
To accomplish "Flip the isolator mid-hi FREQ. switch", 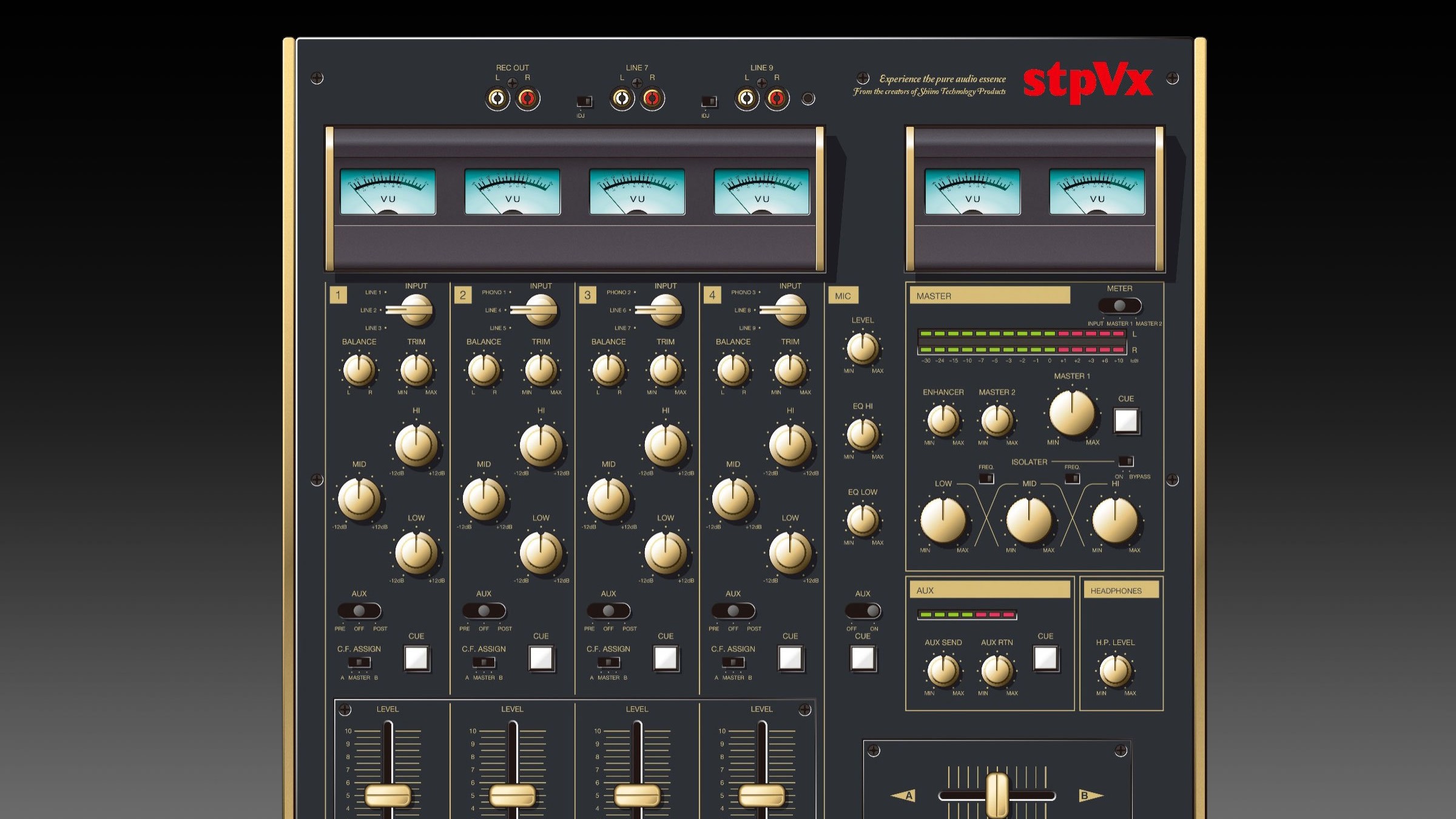I will [1072, 479].
